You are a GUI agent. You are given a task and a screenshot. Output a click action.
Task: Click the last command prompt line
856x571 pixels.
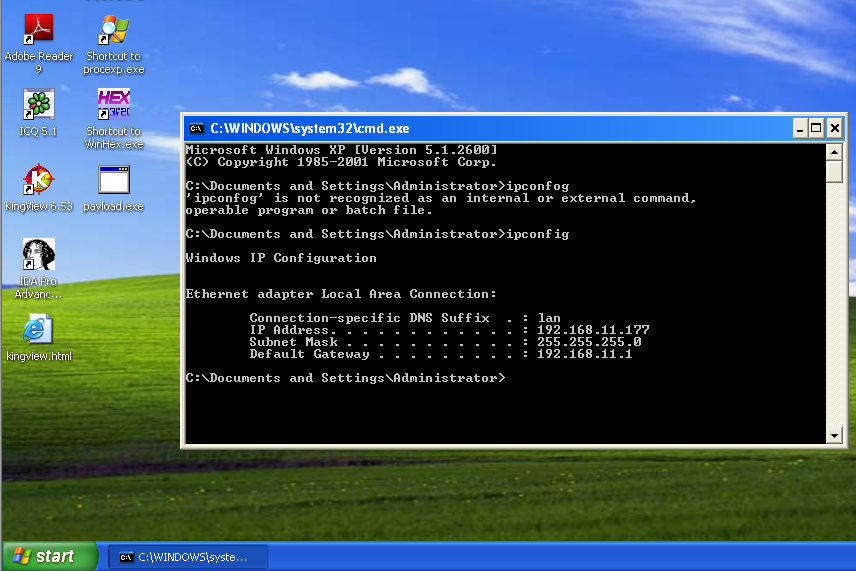pyautogui.click(x=346, y=378)
